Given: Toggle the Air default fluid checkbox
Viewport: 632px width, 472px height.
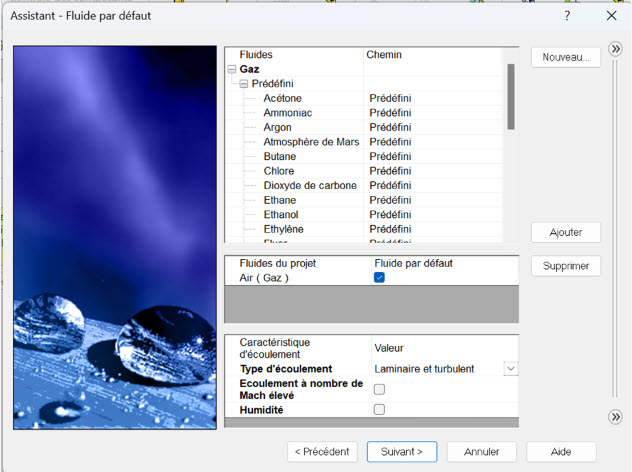Looking at the screenshot, I should coord(379,278).
